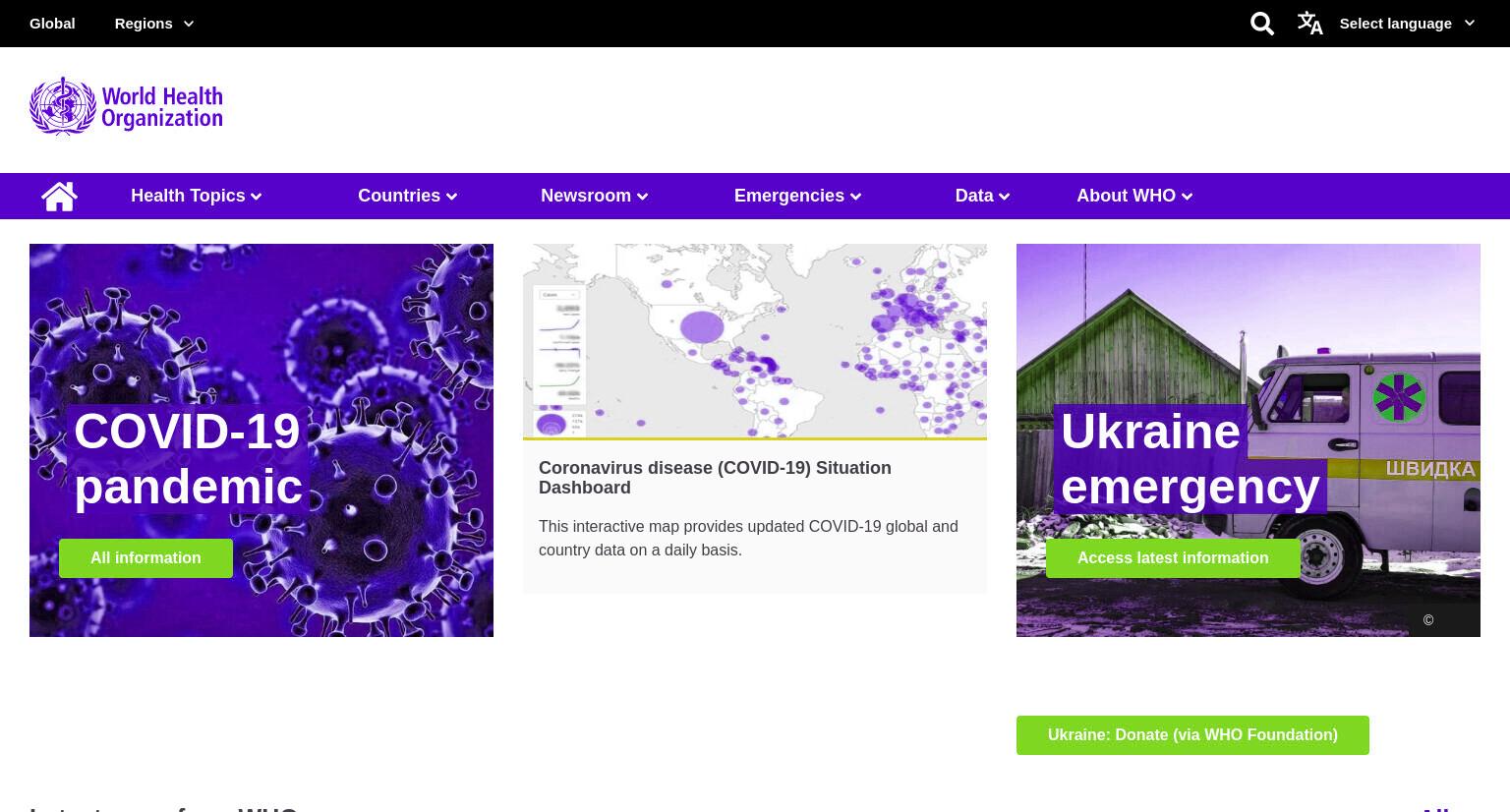This screenshot has height=812, width=1510.
Task: Expand the Countries menu
Action: pos(408,196)
